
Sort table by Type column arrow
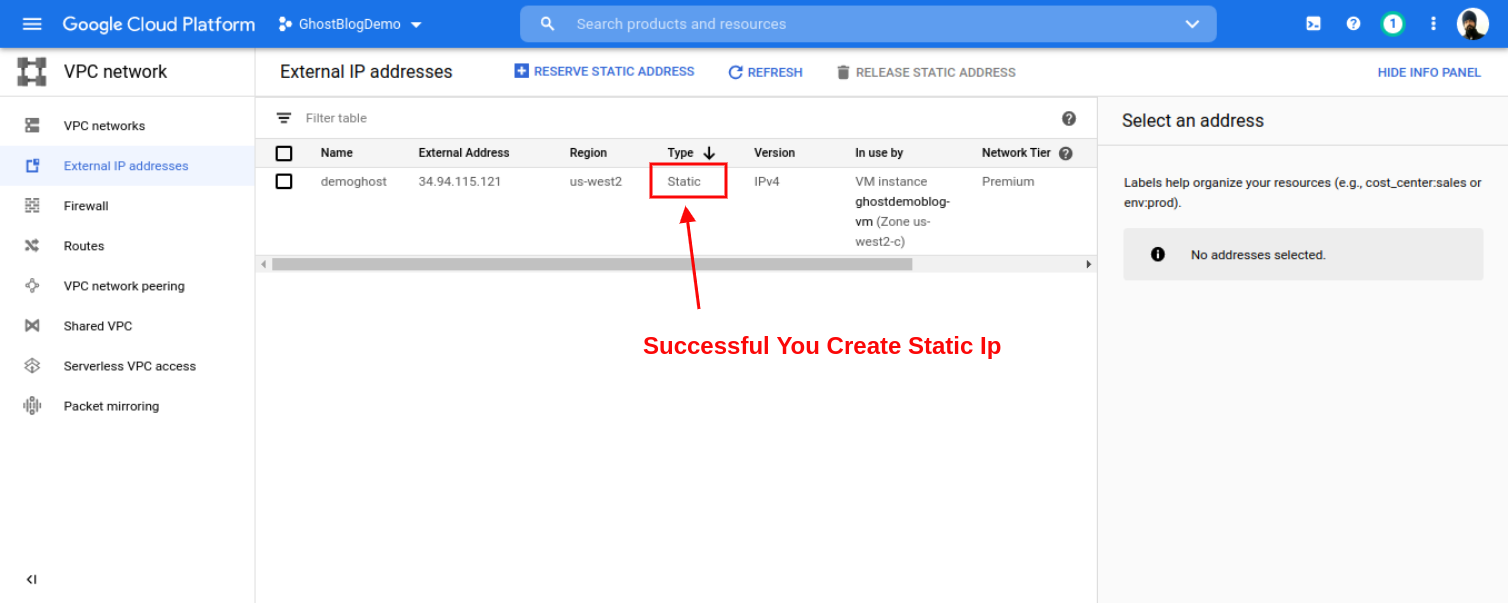click(710, 153)
